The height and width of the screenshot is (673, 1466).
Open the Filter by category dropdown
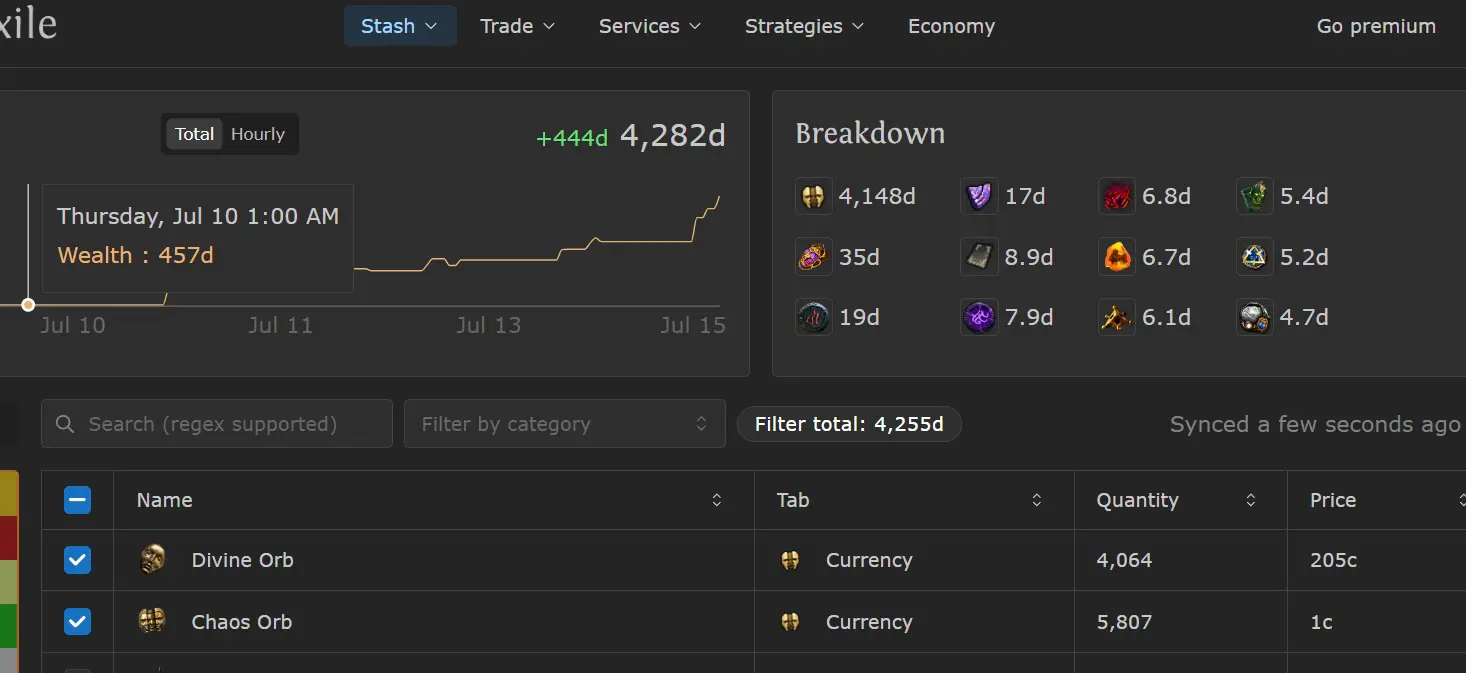tap(564, 424)
